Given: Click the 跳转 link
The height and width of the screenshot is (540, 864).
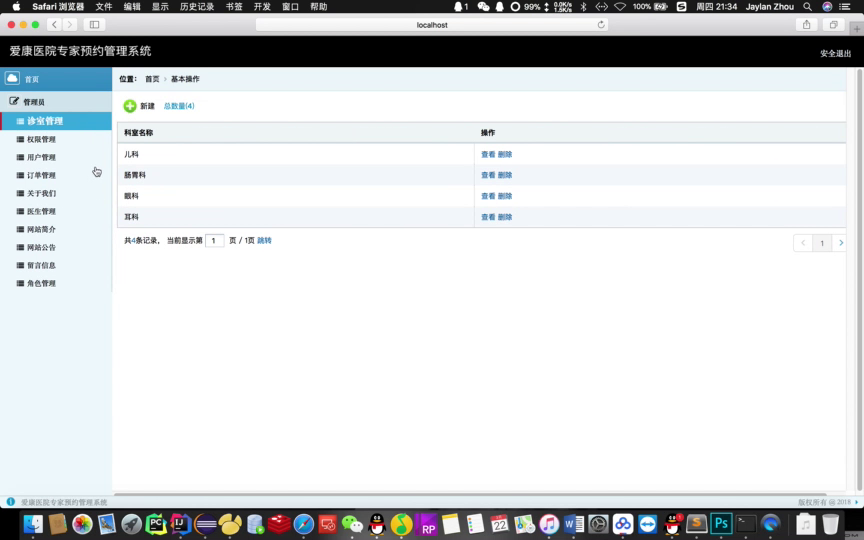Looking at the screenshot, I should [x=264, y=240].
